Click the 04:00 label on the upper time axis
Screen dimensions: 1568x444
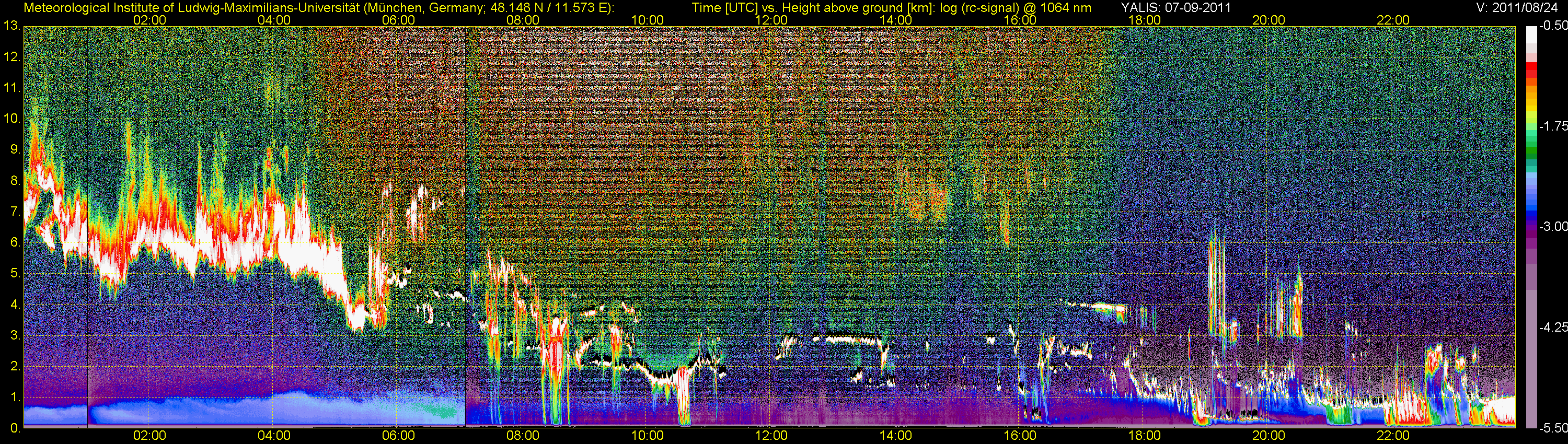(x=274, y=20)
